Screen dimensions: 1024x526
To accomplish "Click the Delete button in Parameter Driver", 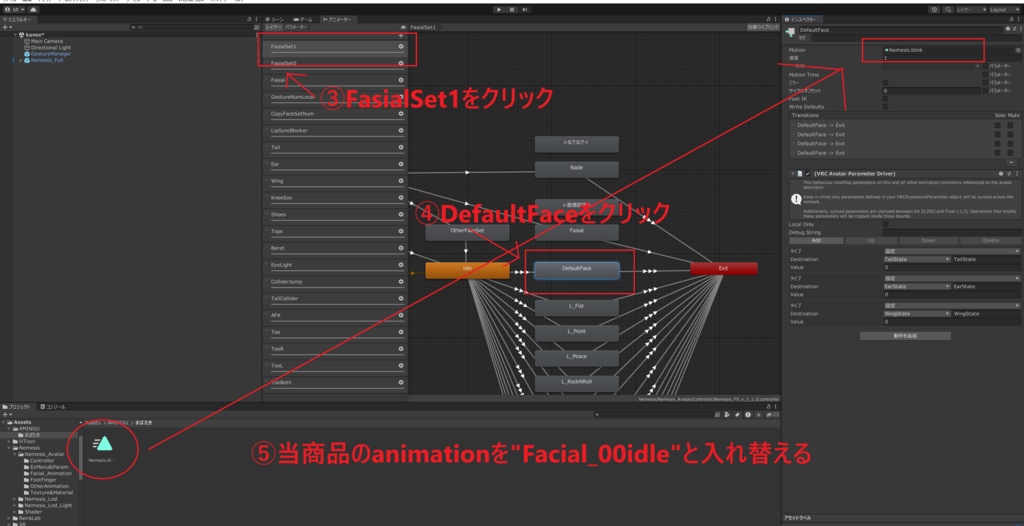I will [989, 240].
